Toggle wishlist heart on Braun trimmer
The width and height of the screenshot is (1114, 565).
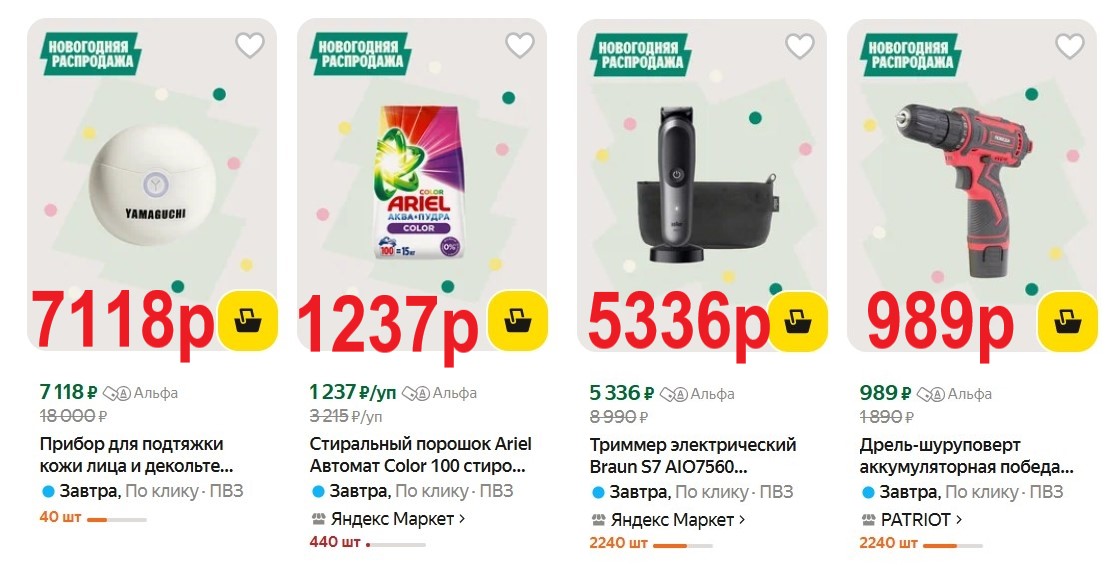point(799,45)
